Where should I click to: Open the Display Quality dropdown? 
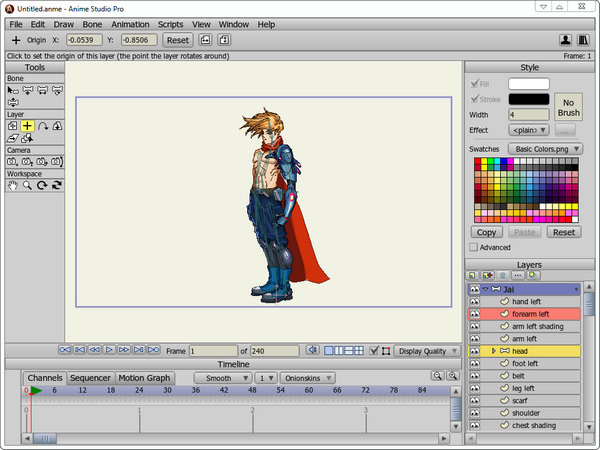428,351
